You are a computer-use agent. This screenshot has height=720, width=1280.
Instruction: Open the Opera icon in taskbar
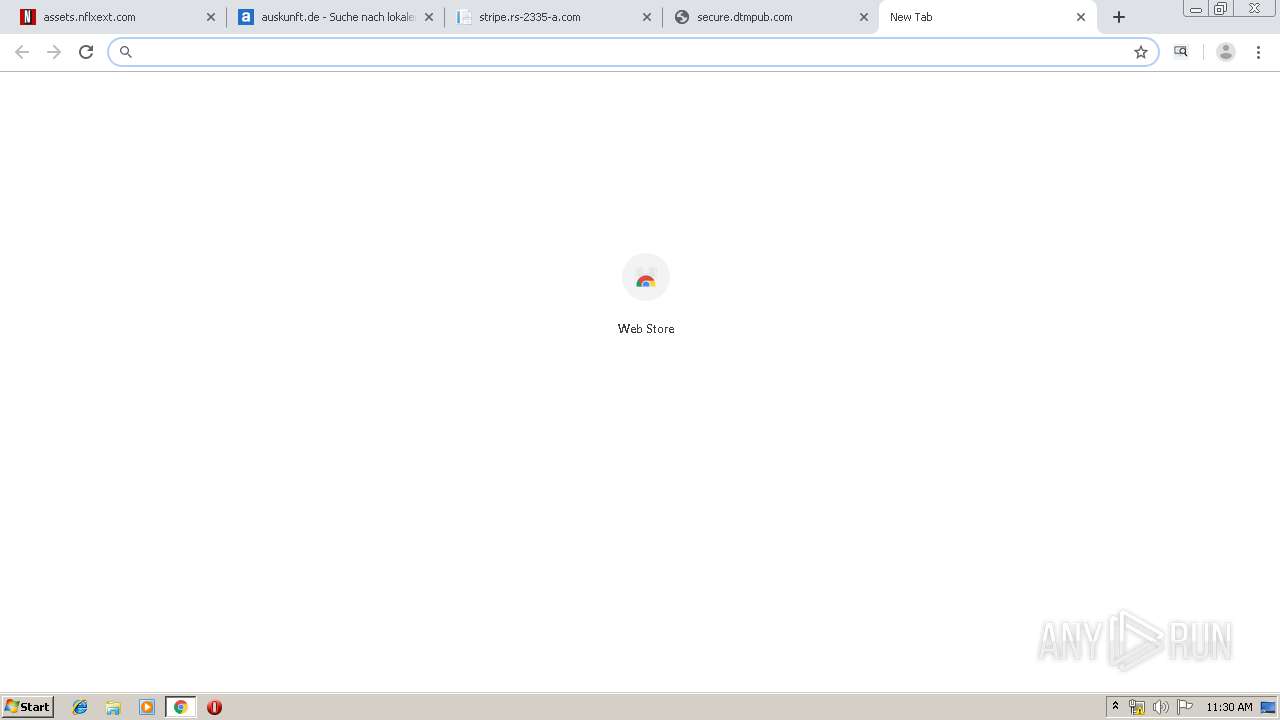pyautogui.click(x=214, y=707)
